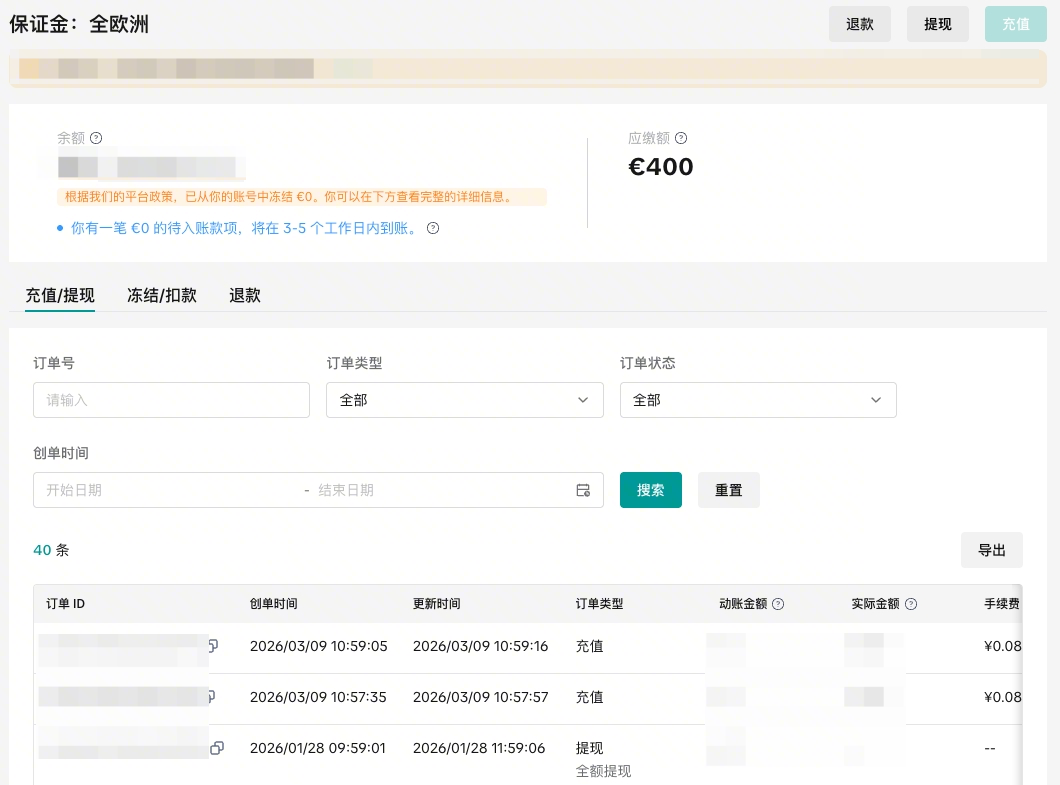
Task: Click the help icon next to 应缴额
Action: [681, 139]
